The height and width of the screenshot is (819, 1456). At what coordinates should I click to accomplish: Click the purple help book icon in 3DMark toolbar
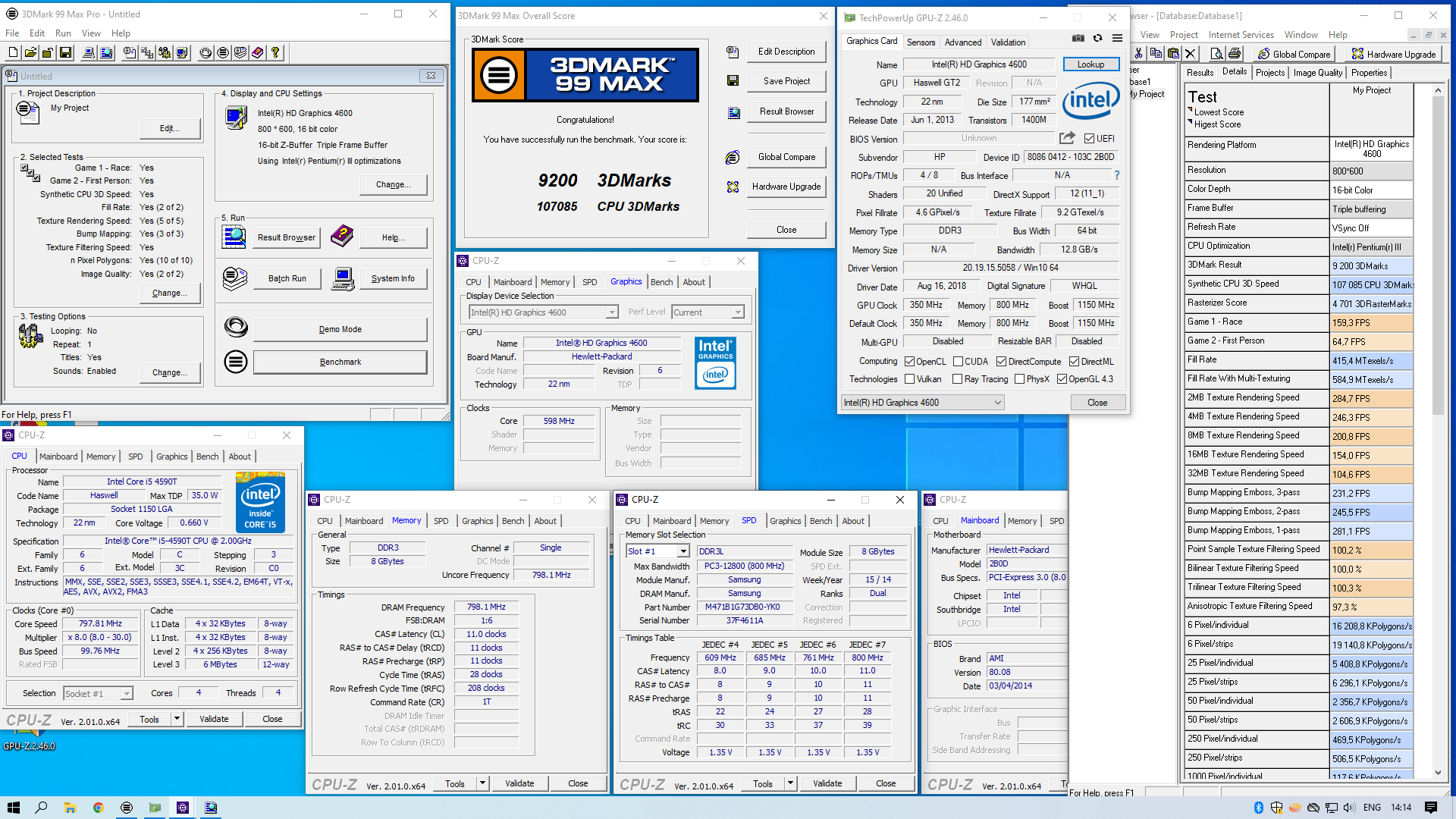coord(258,52)
